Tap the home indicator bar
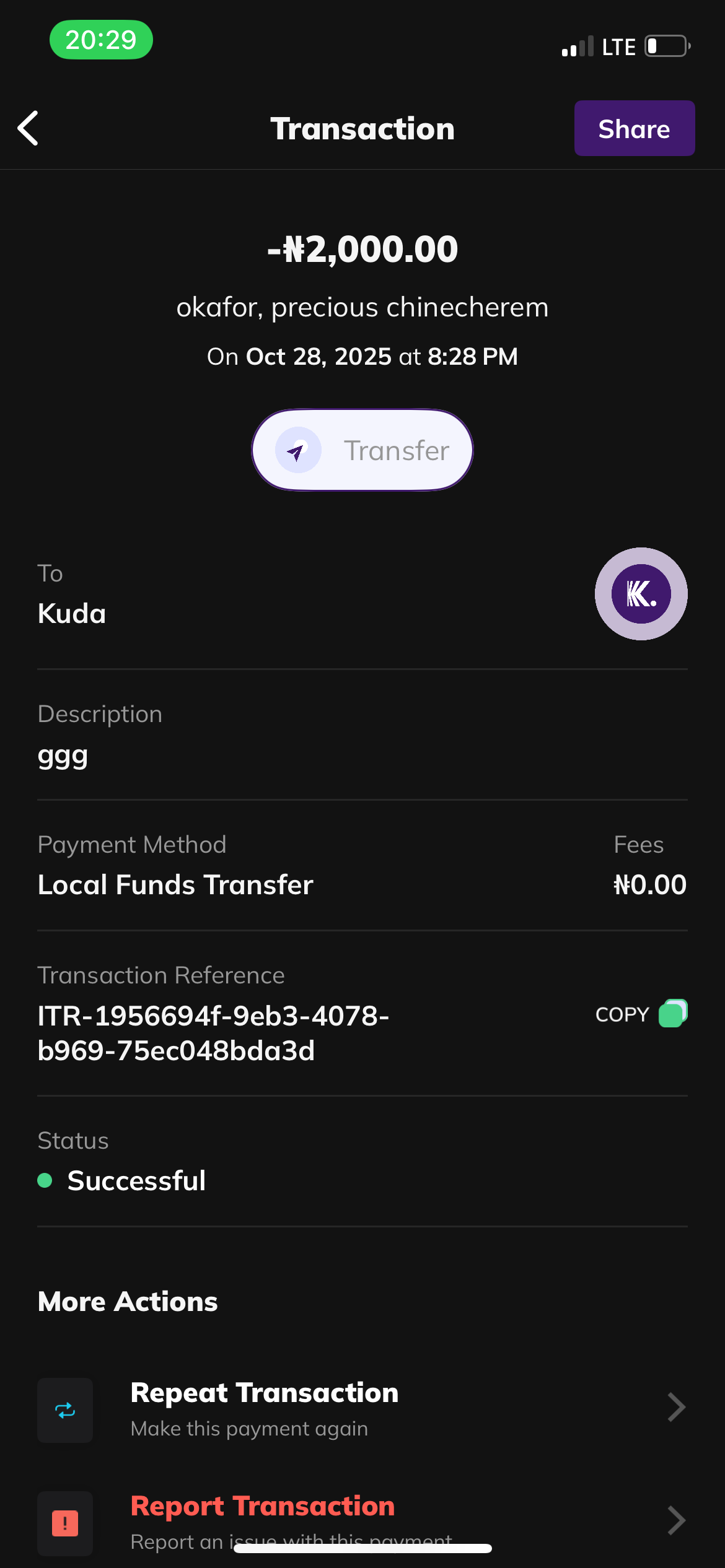Image resolution: width=725 pixels, height=1568 pixels. click(362, 1549)
